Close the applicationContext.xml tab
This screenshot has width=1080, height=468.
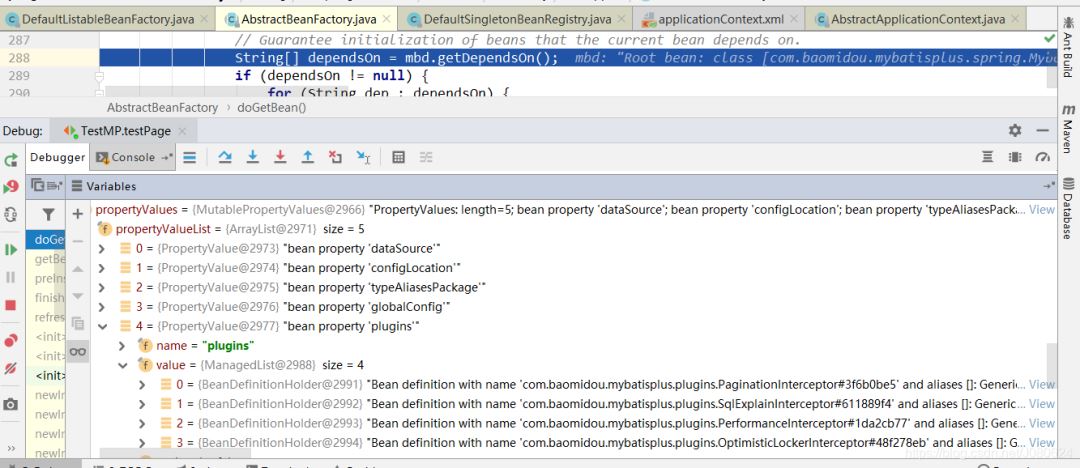pos(793,19)
